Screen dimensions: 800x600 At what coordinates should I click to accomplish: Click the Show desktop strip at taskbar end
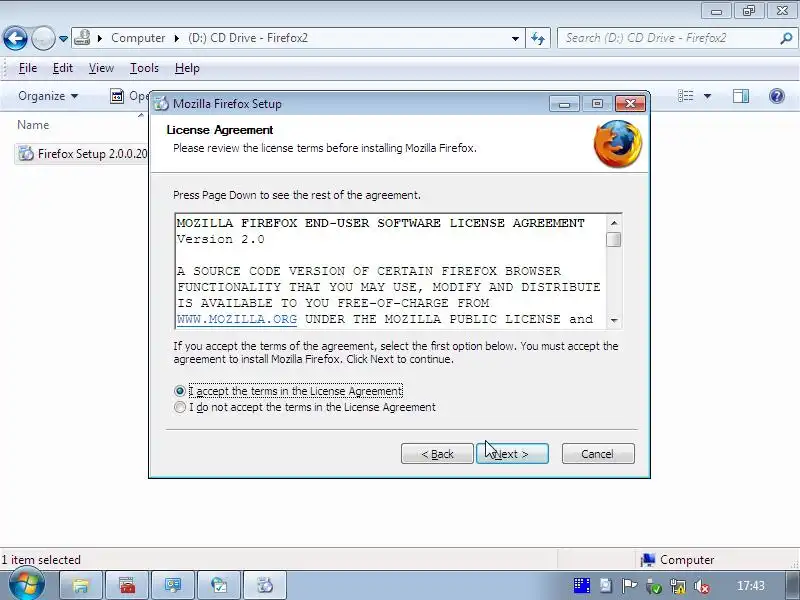point(792,585)
